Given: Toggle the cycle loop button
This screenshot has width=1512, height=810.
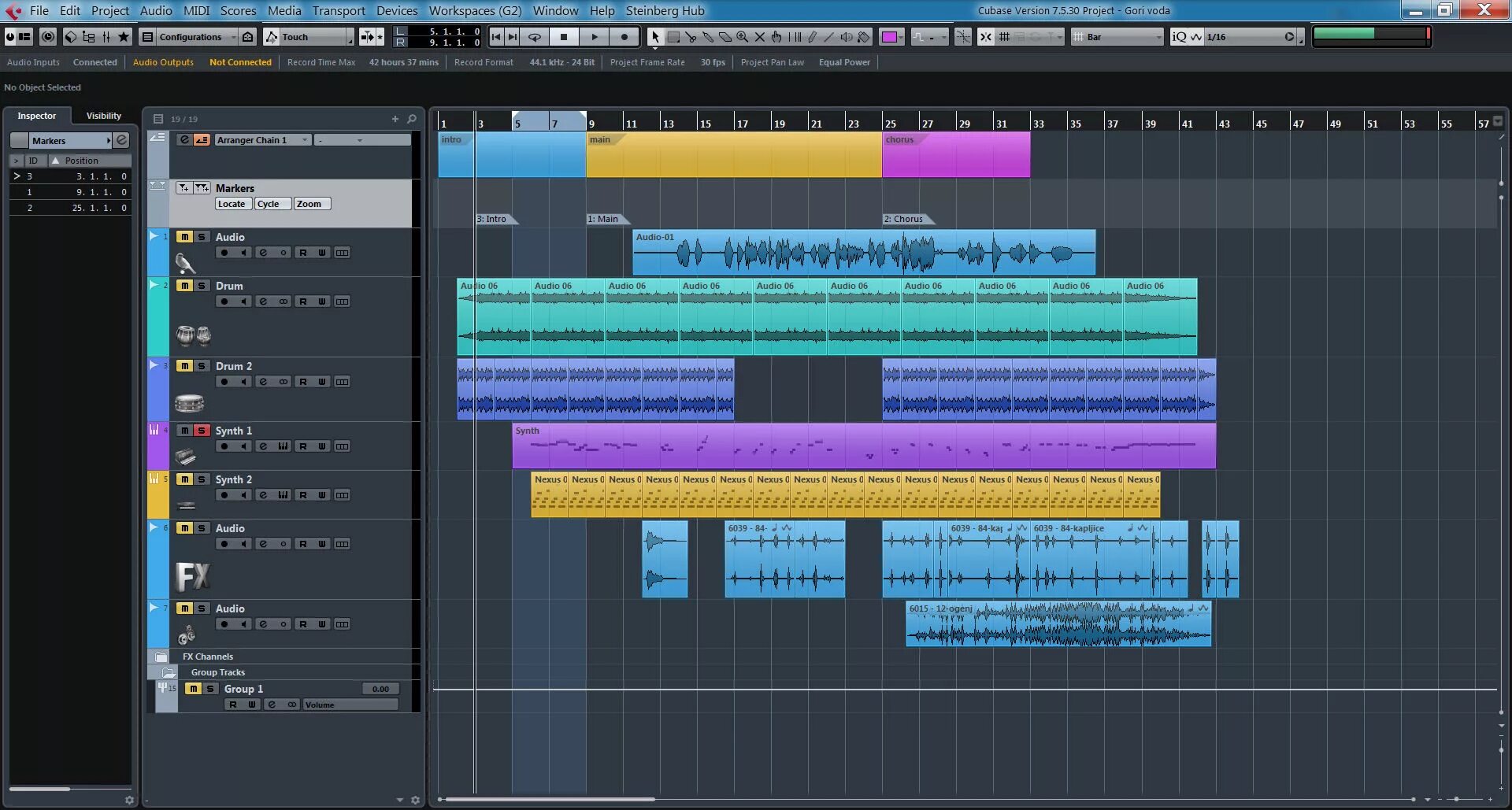Looking at the screenshot, I should tap(534, 36).
